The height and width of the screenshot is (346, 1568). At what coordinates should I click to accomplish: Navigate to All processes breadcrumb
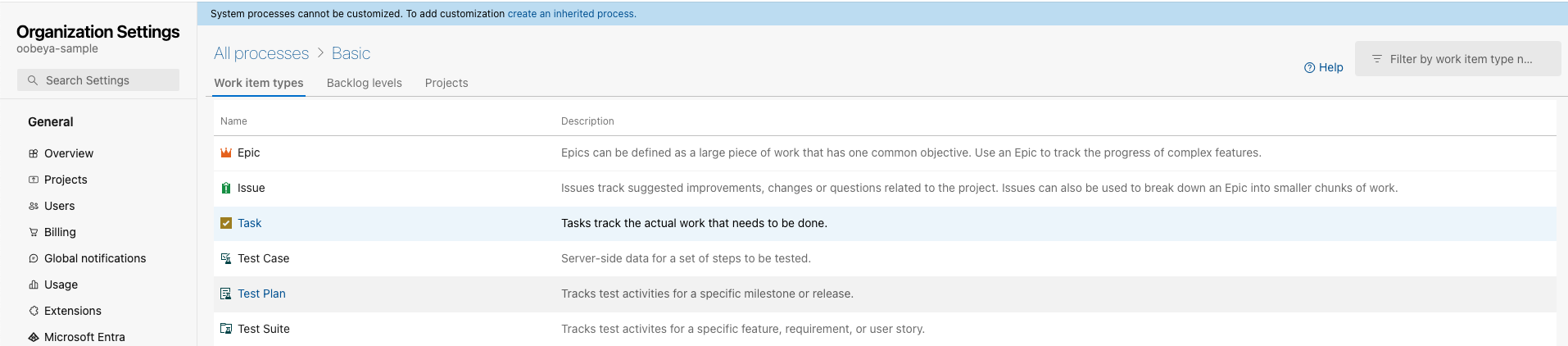(261, 53)
